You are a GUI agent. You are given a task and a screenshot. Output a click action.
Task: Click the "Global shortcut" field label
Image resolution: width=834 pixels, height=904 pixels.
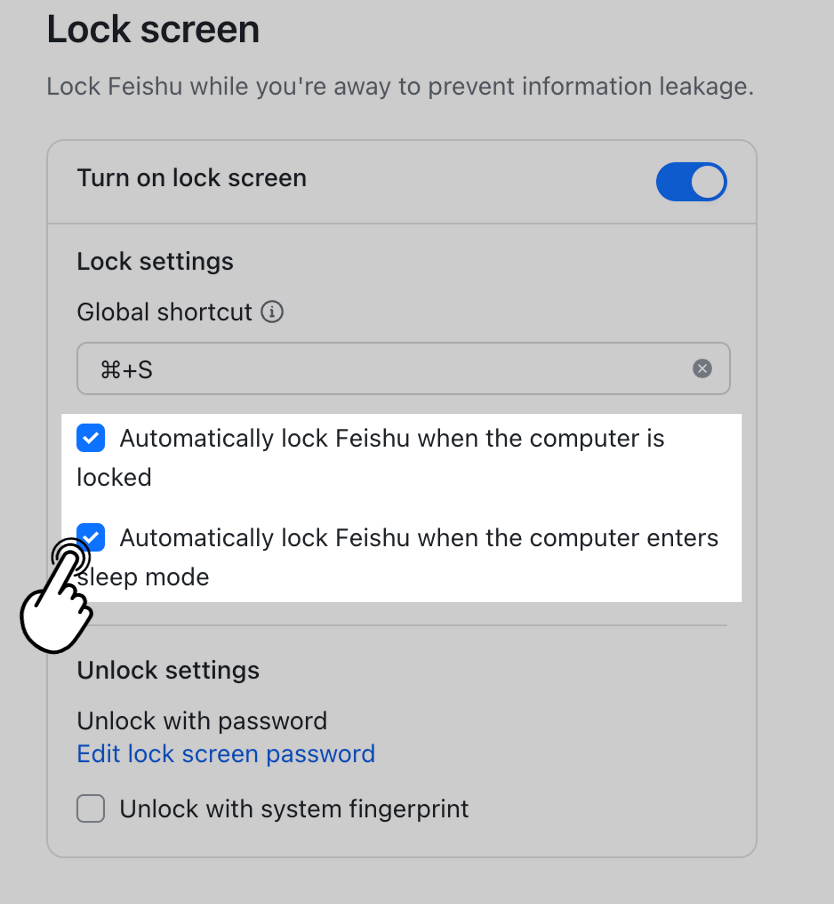164,312
